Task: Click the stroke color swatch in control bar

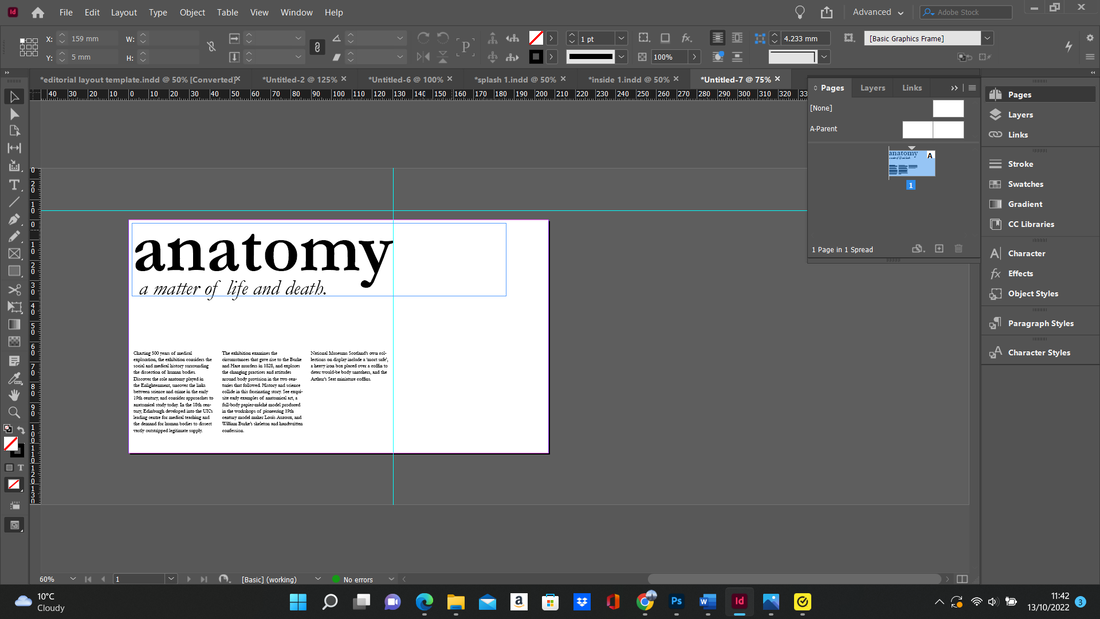Action: pos(536,57)
